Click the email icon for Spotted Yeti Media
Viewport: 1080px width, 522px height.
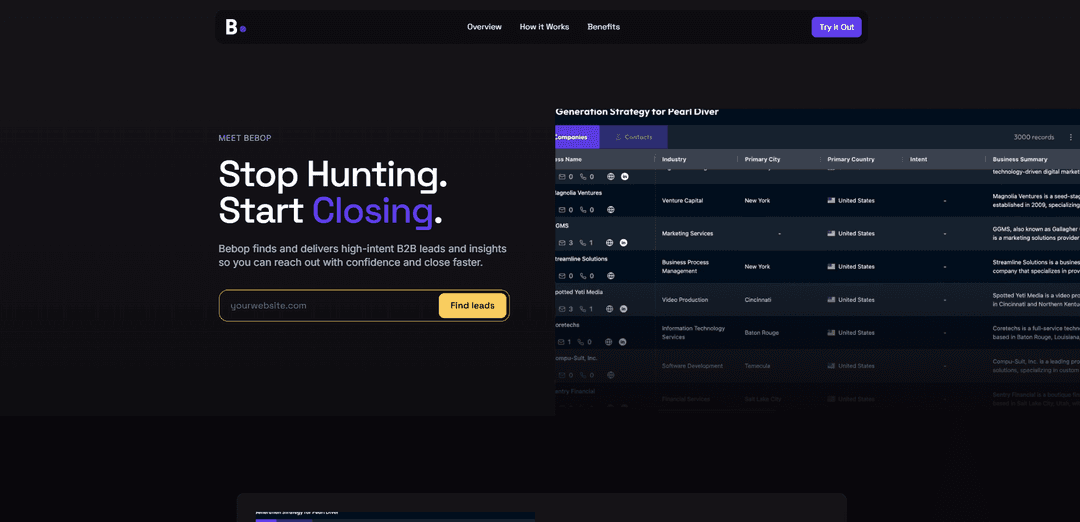tap(563, 309)
